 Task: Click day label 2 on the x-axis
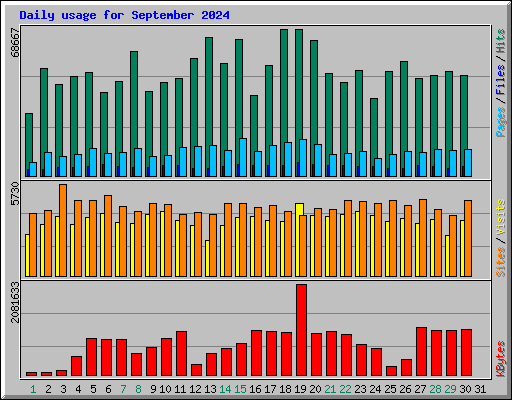pos(48,389)
